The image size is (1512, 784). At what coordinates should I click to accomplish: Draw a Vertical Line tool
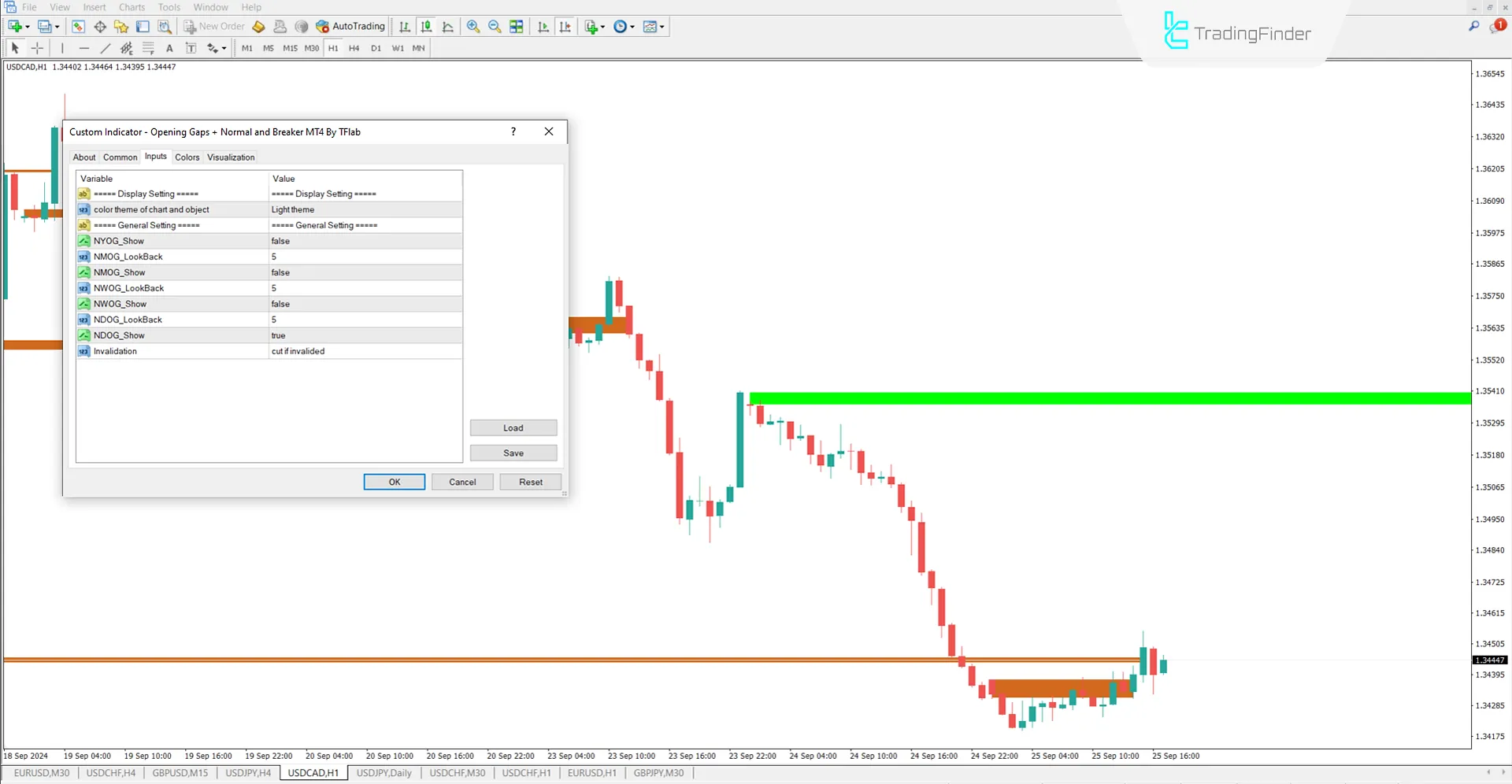tap(62, 48)
